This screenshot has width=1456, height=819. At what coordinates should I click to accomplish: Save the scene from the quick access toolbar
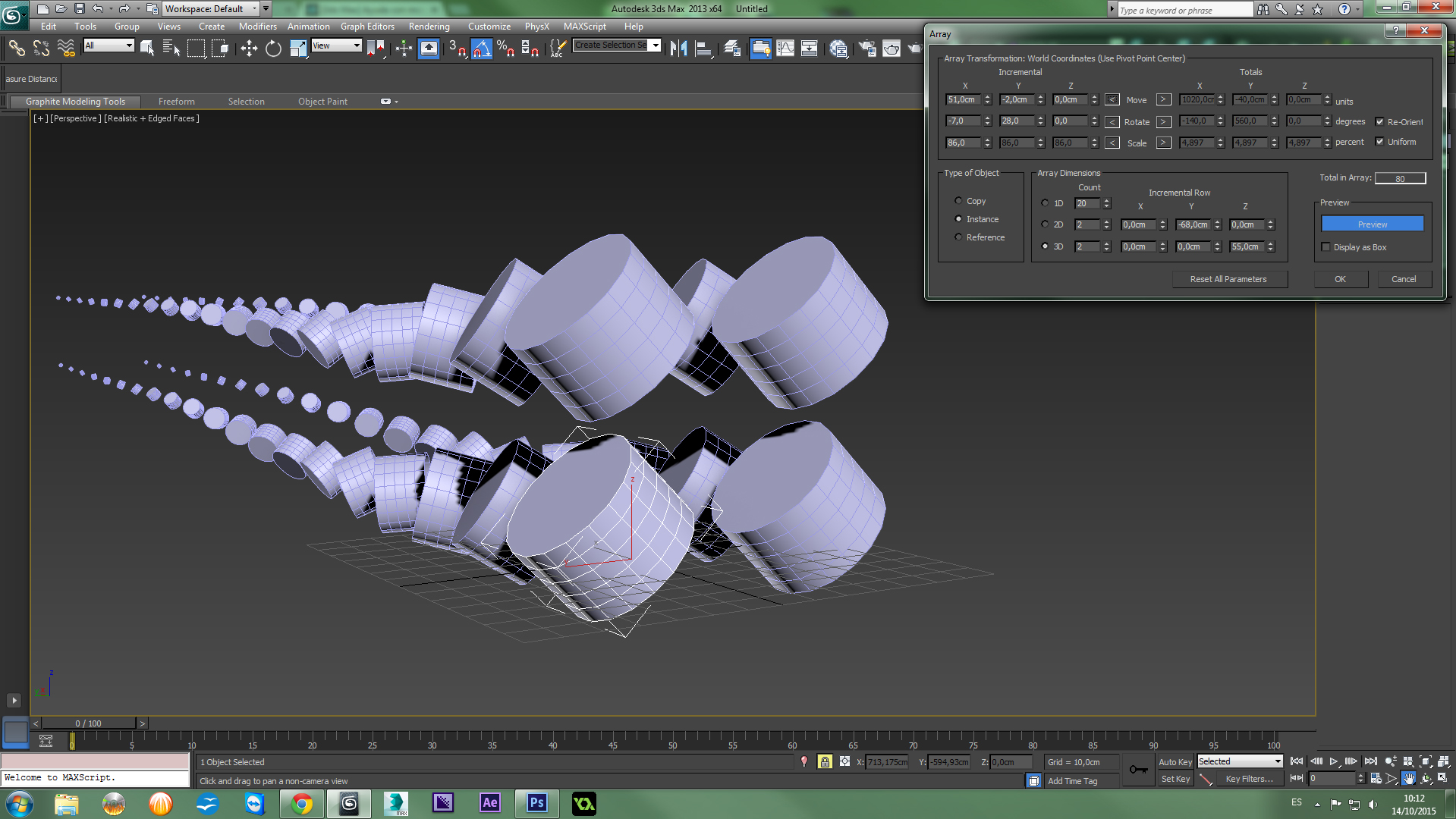[x=79, y=9]
